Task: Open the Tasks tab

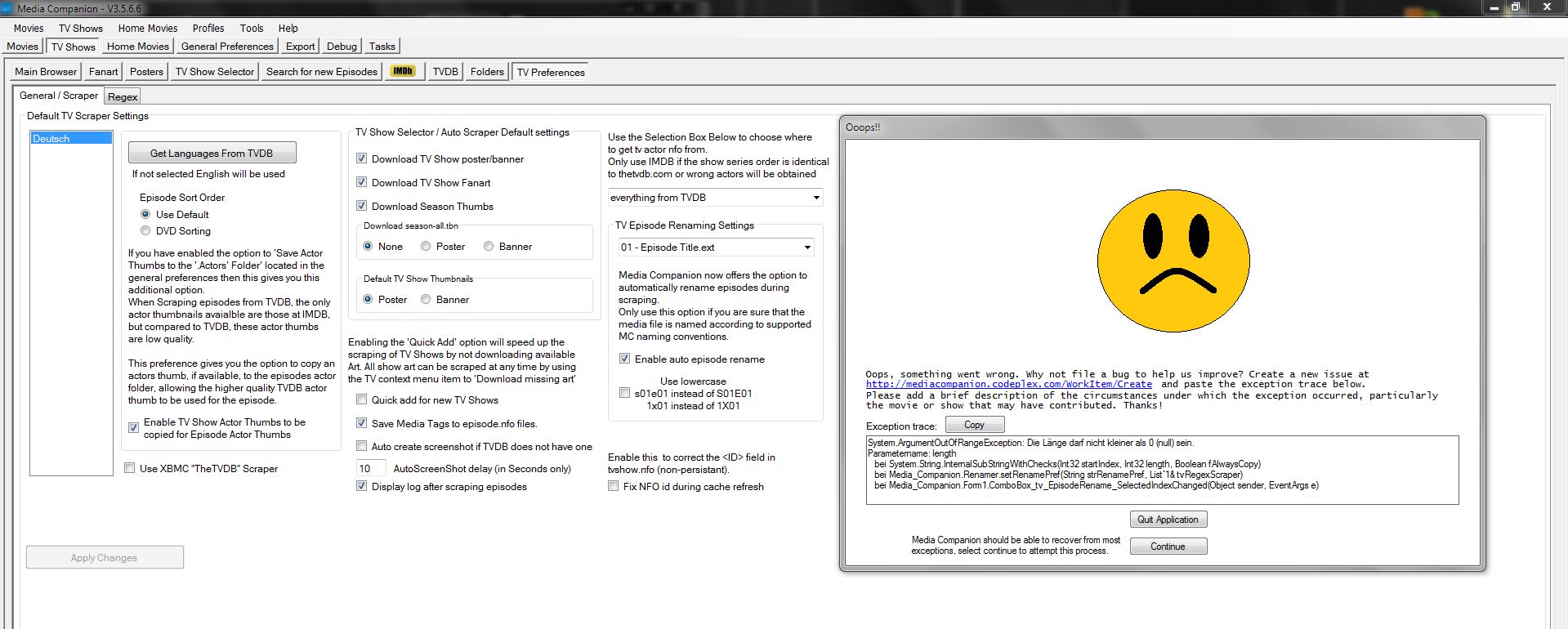Action: tap(382, 47)
